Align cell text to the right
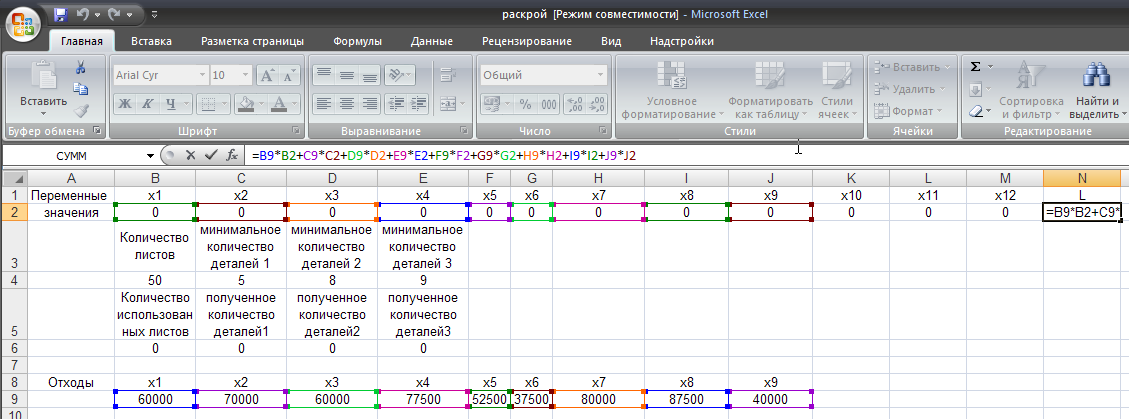The width and height of the screenshot is (1129, 419). pos(370,102)
